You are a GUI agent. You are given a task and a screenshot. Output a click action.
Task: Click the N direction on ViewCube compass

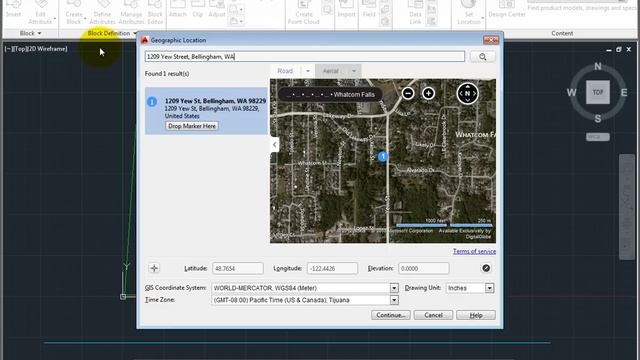[x=598, y=66]
